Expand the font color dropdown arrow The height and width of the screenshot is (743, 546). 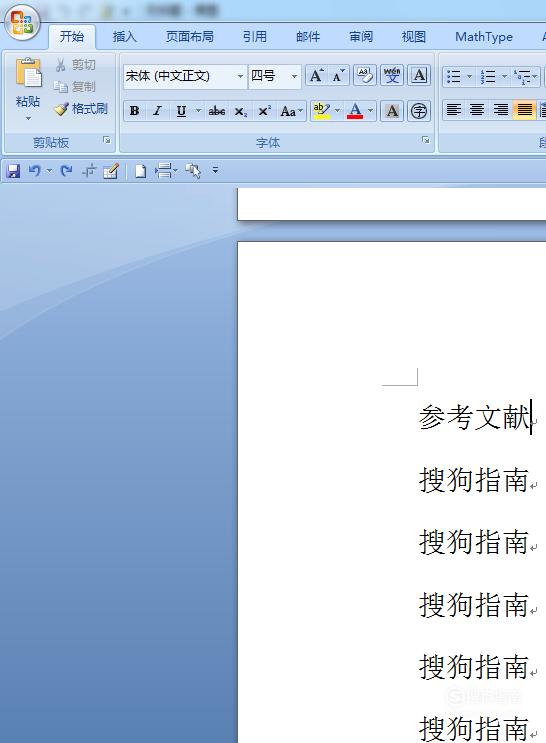coord(371,111)
